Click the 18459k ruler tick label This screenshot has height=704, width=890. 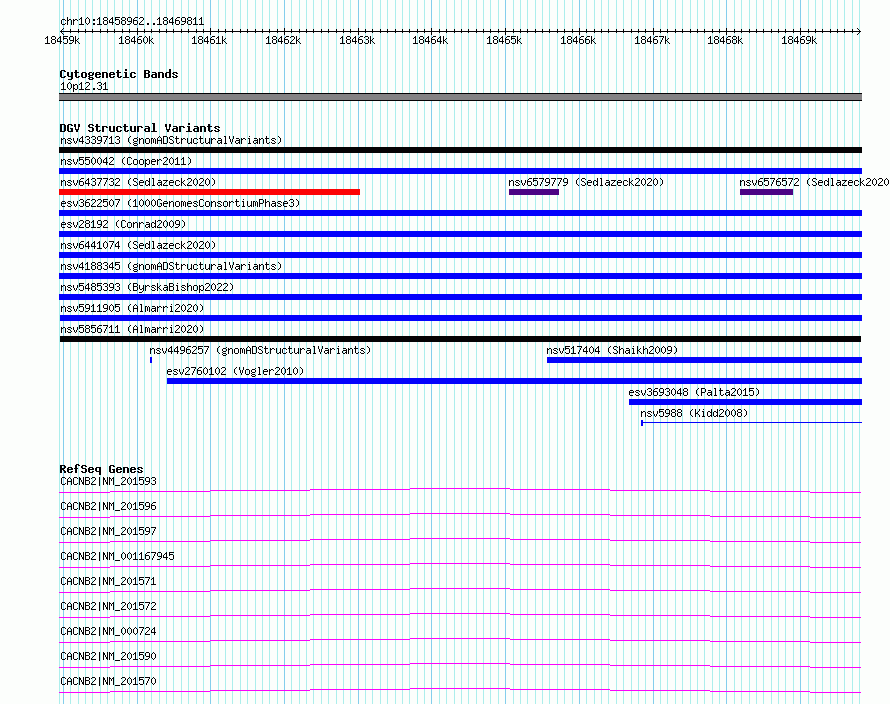tap(62, 40)
